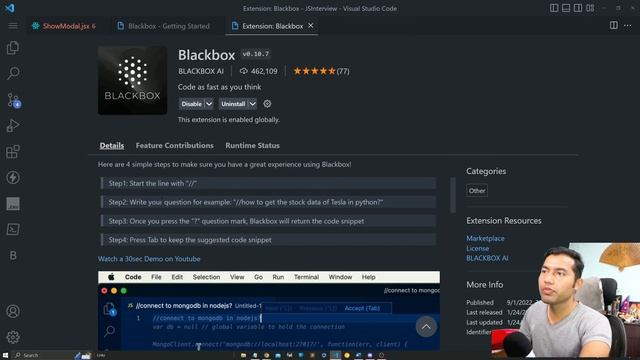The height and width of the screenshot is (360, 640).
Task: Toggle secondary side bar layout icon
Action: [x=578, y=8]
